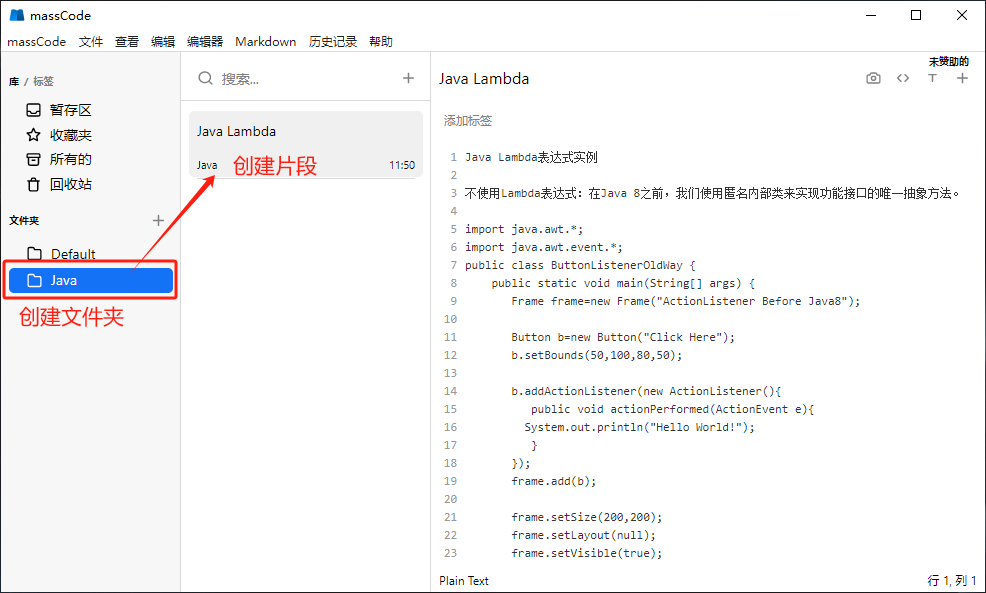Select the 收藏夹 star icon
Screen dimensions: 986x593
click(x=33, y=135)
